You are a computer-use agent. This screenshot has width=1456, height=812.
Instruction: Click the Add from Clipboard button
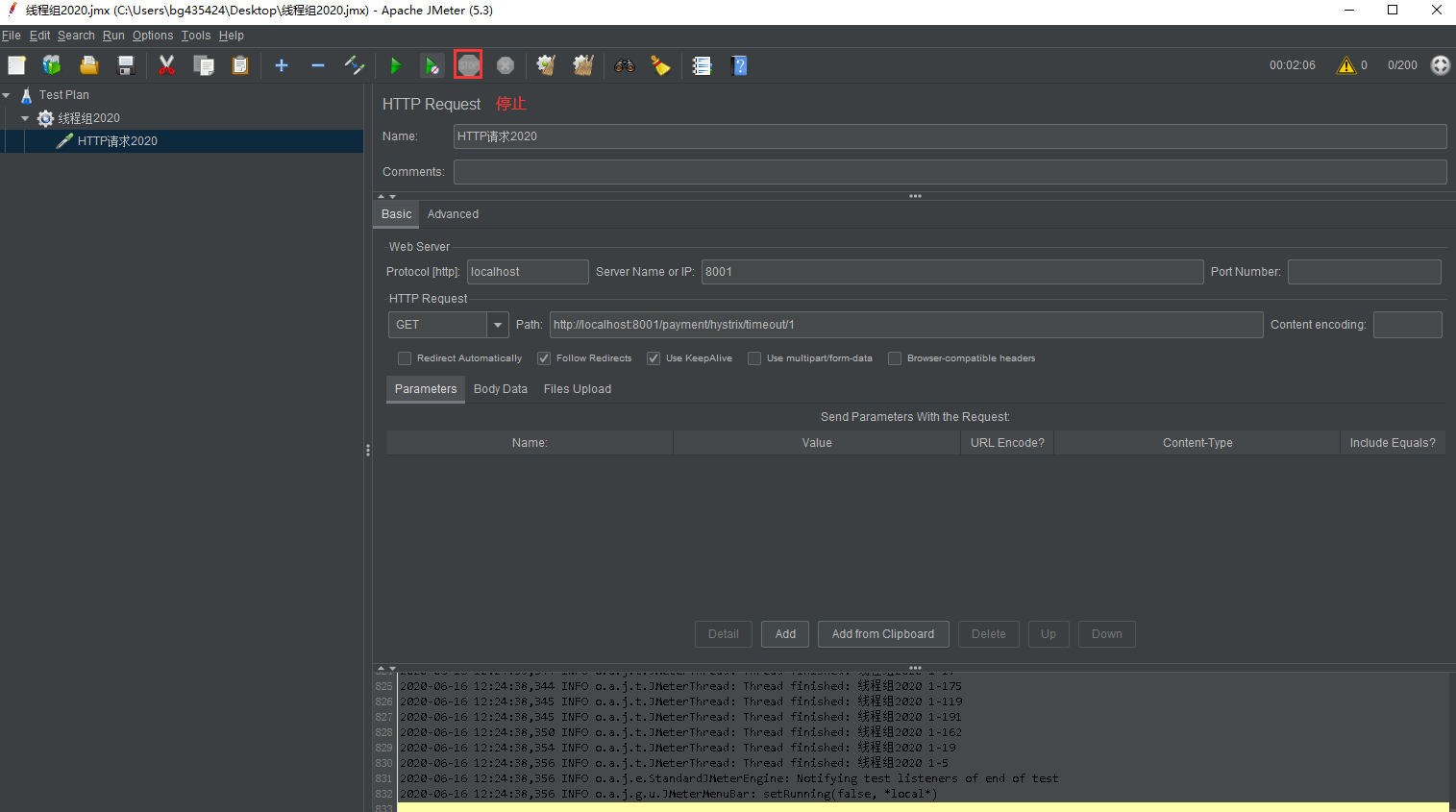click(x=883, y=634)
